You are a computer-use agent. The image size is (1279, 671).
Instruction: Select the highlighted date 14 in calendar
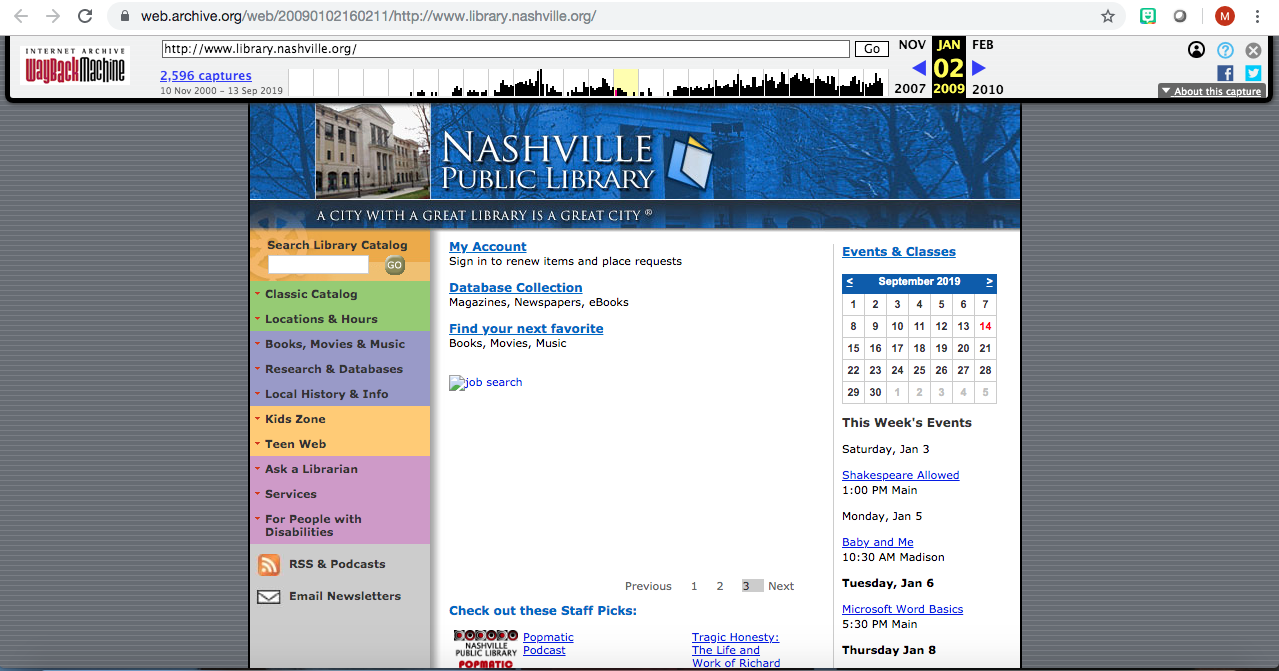(x=985, y=326)
